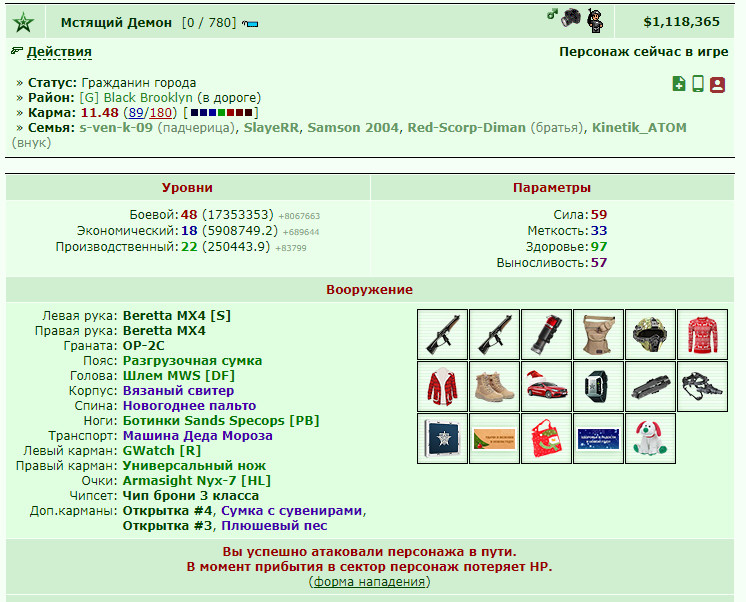Viewport: 746px width, 602px height.
Task: Open the plush dog toy thumbnail
Action: [650, 438]
